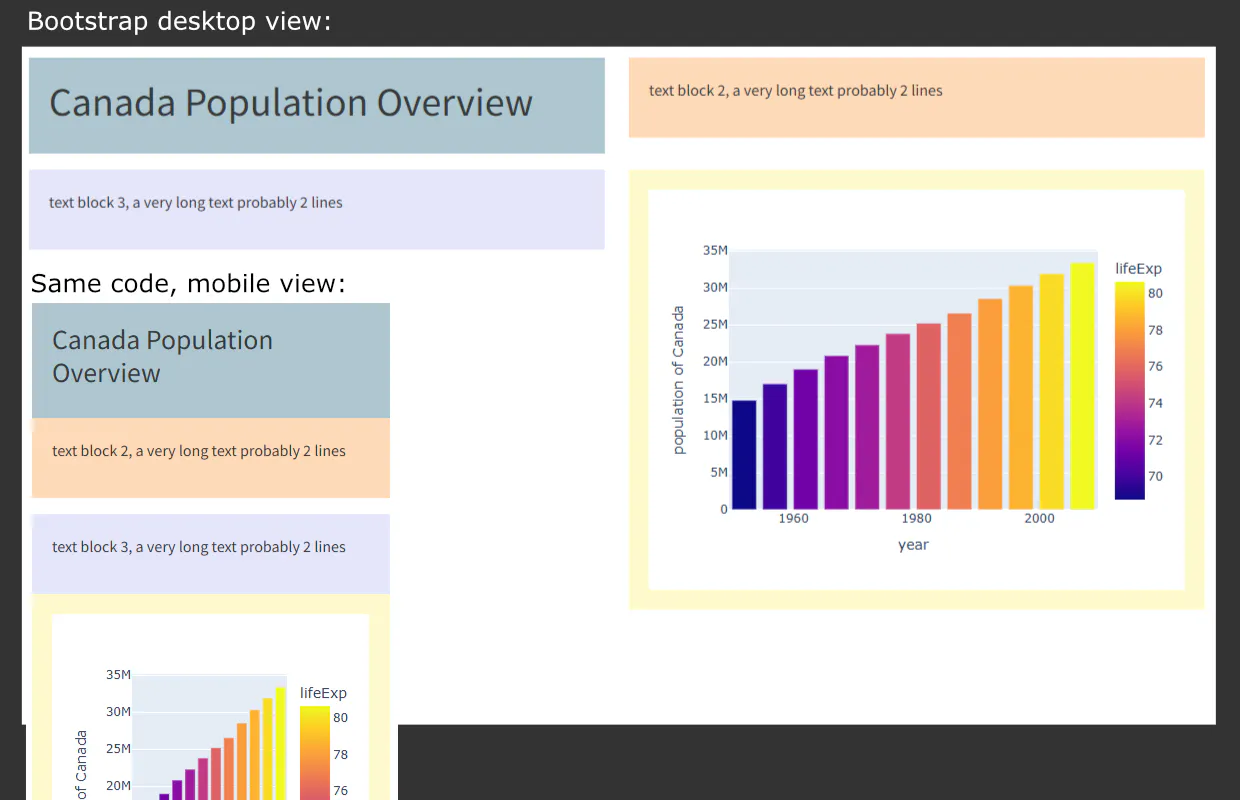Viewport: 1240px width, 800px height.
Task: Click the 'Canada Population Overview' mobile header
Action: coord(162,356)
